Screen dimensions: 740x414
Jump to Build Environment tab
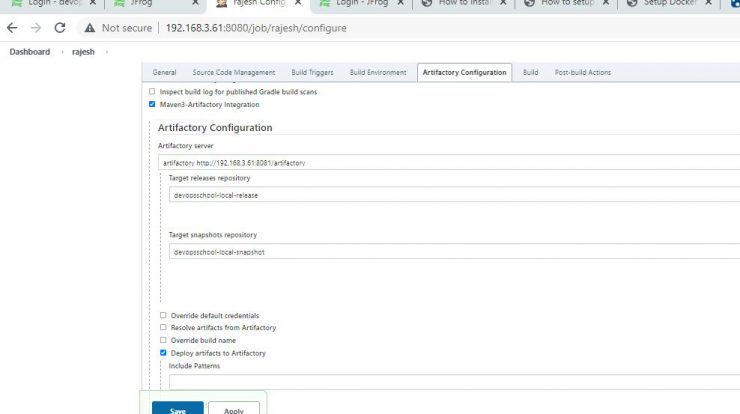(378, 72)
